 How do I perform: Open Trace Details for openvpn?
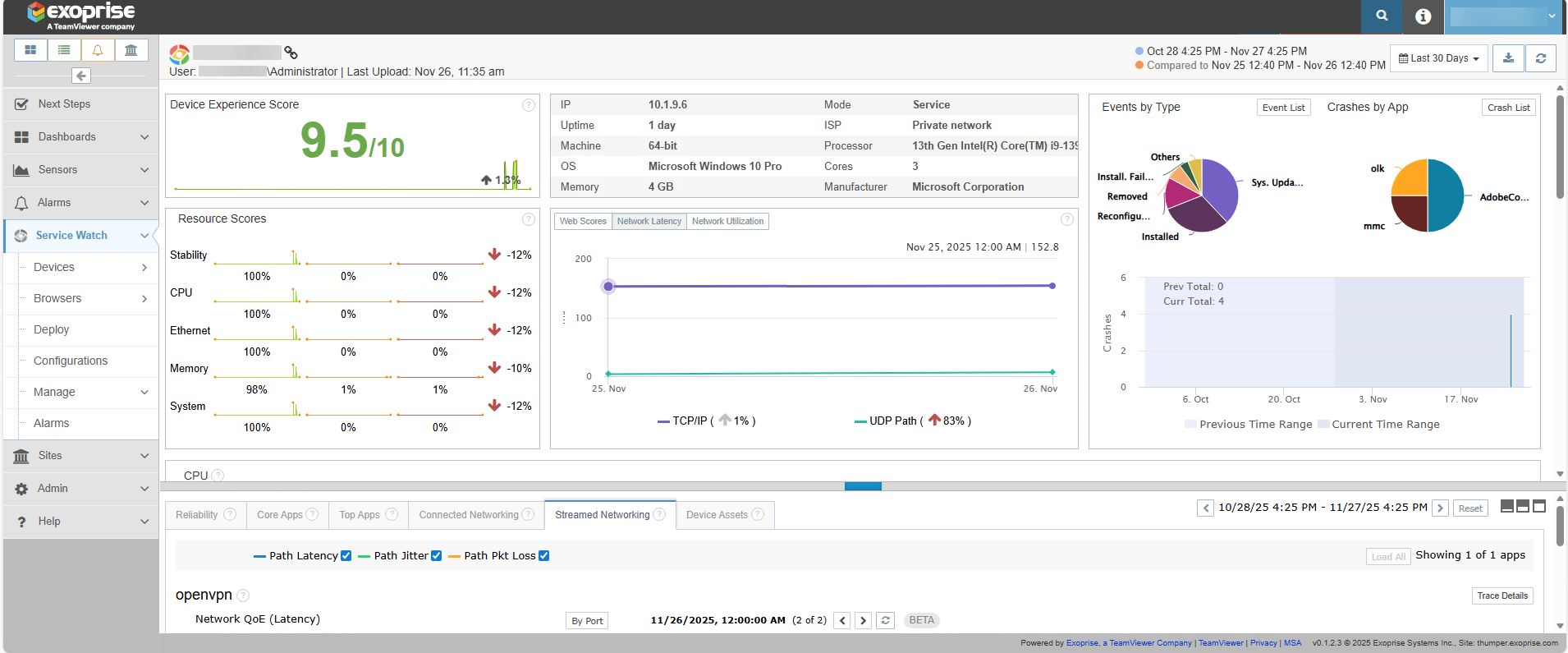[x=1502, y=596]
